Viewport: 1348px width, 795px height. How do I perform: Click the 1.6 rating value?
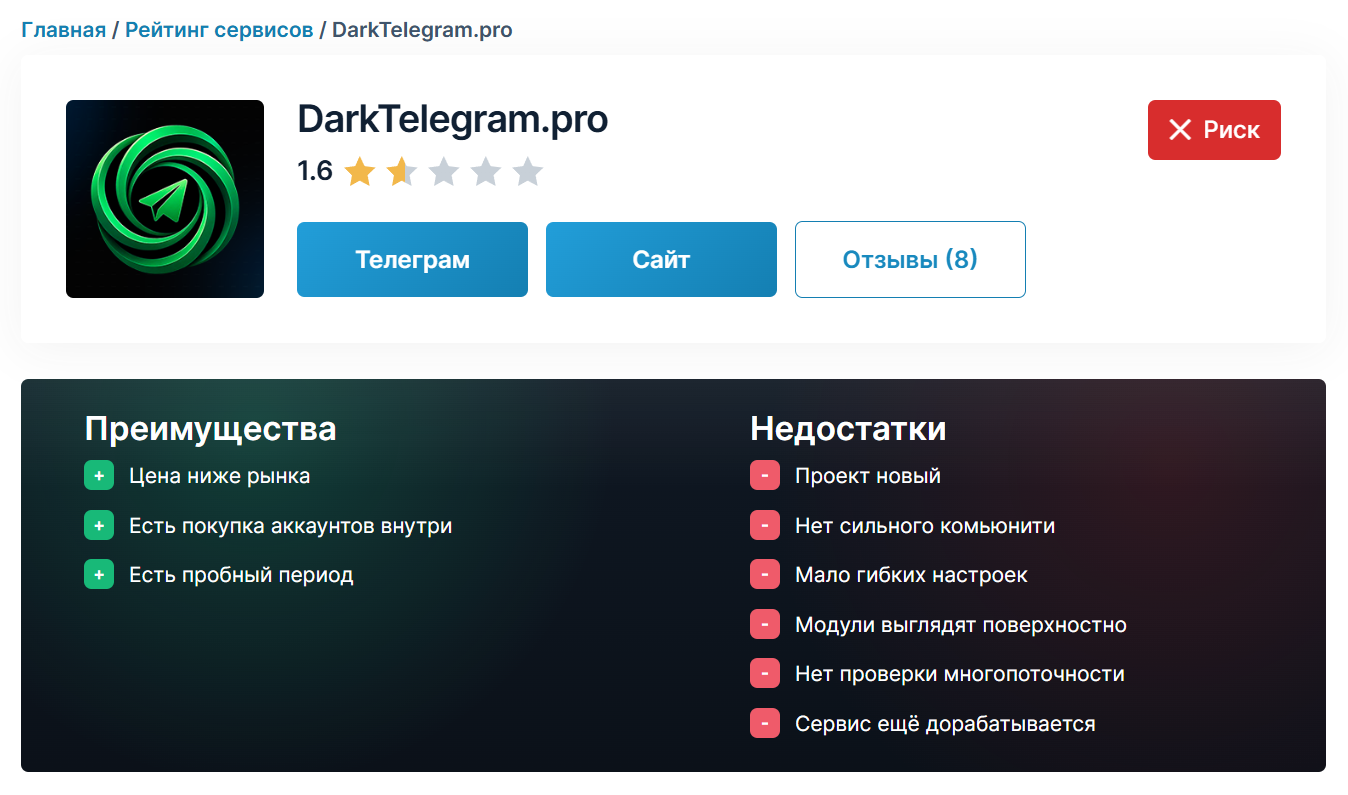(x=315, y=172)
